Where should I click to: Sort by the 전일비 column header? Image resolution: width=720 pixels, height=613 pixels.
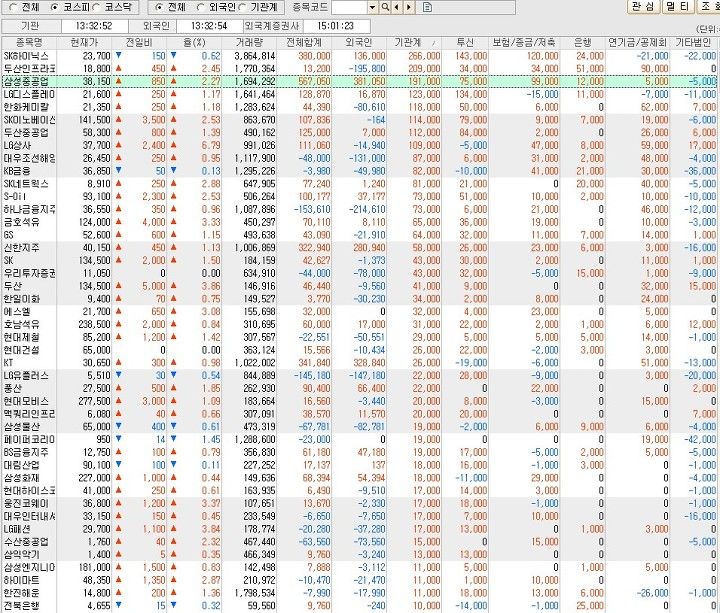click(139, 43)
